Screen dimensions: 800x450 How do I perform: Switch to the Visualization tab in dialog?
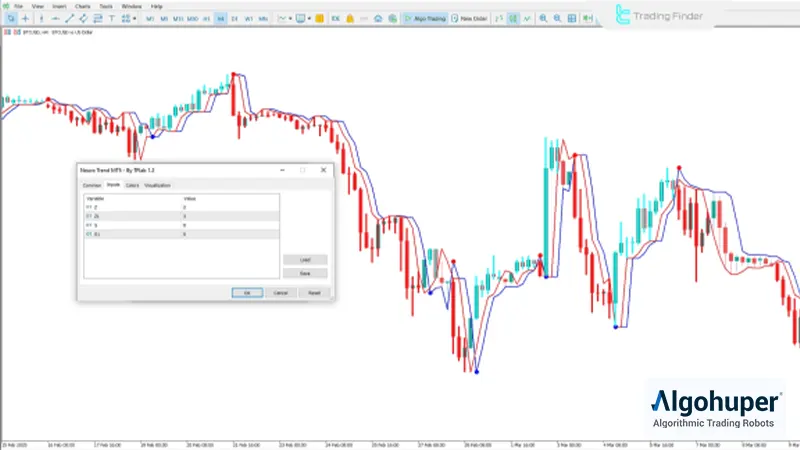click(158, 186)
